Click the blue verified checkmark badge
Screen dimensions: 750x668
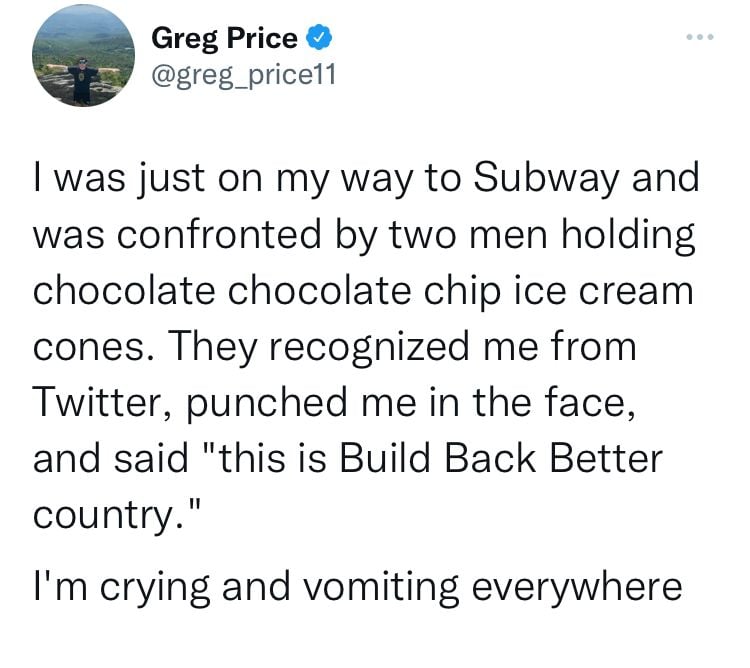point(319,38)
